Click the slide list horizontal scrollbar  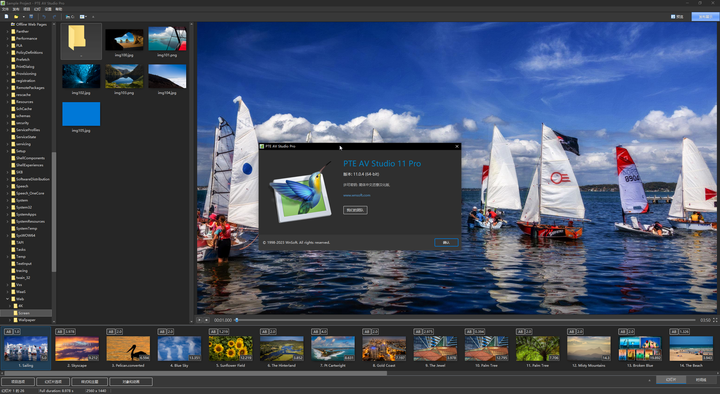click(x=195, y=373)
